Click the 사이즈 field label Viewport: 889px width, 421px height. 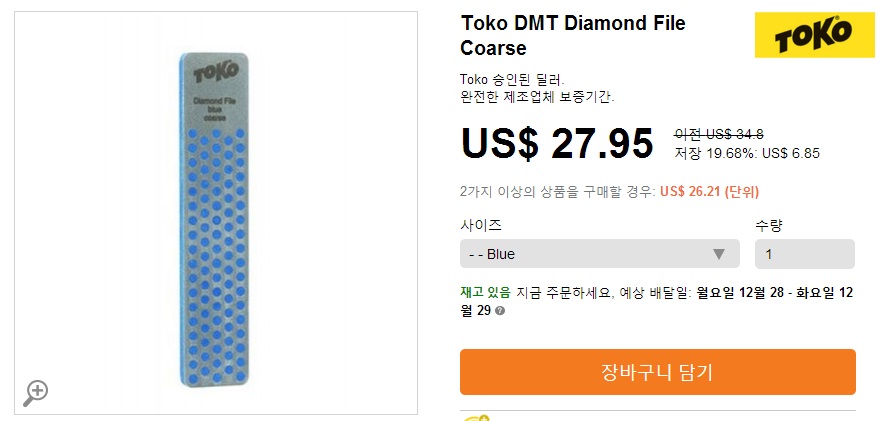(x=481, y=225)
